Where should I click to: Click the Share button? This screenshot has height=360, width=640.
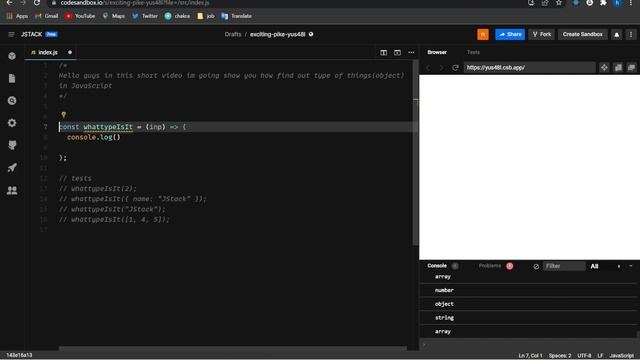tap(510, 34)
